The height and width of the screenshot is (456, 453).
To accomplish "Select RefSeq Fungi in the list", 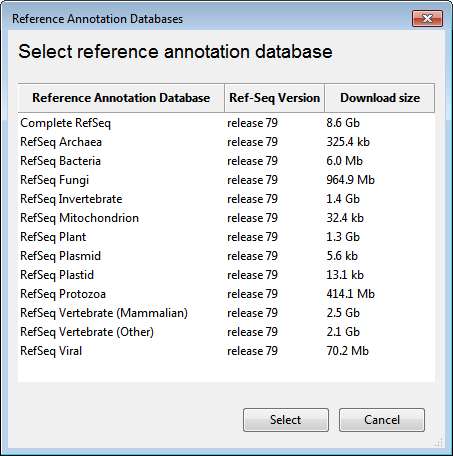I will [226, 180].
